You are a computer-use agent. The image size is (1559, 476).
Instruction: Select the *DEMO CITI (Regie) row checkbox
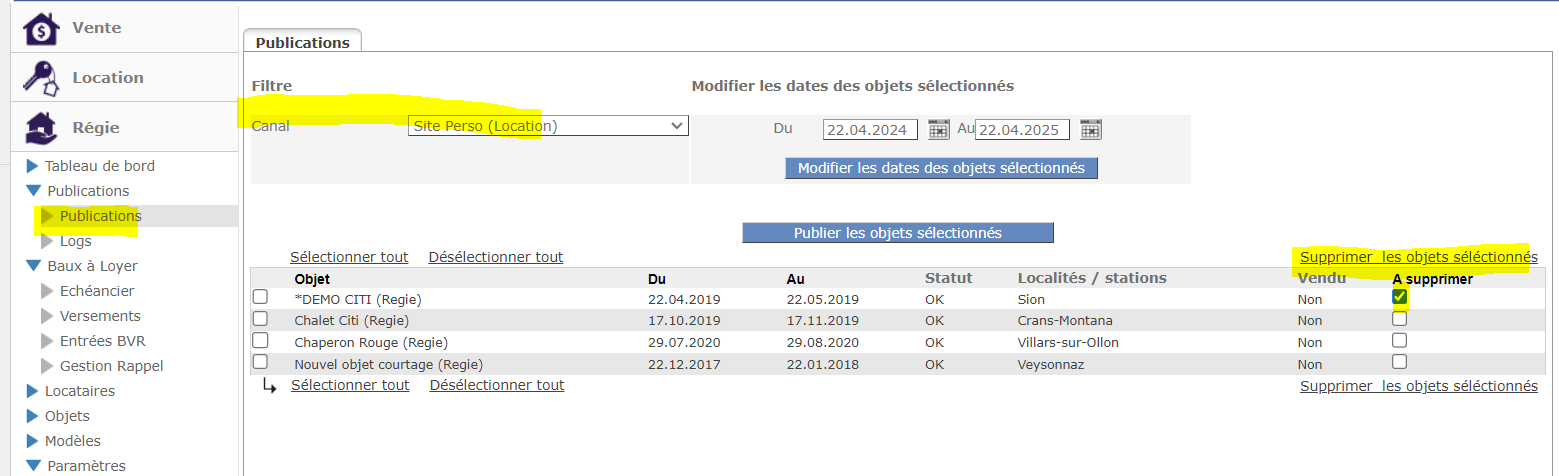tap(260, 297)
